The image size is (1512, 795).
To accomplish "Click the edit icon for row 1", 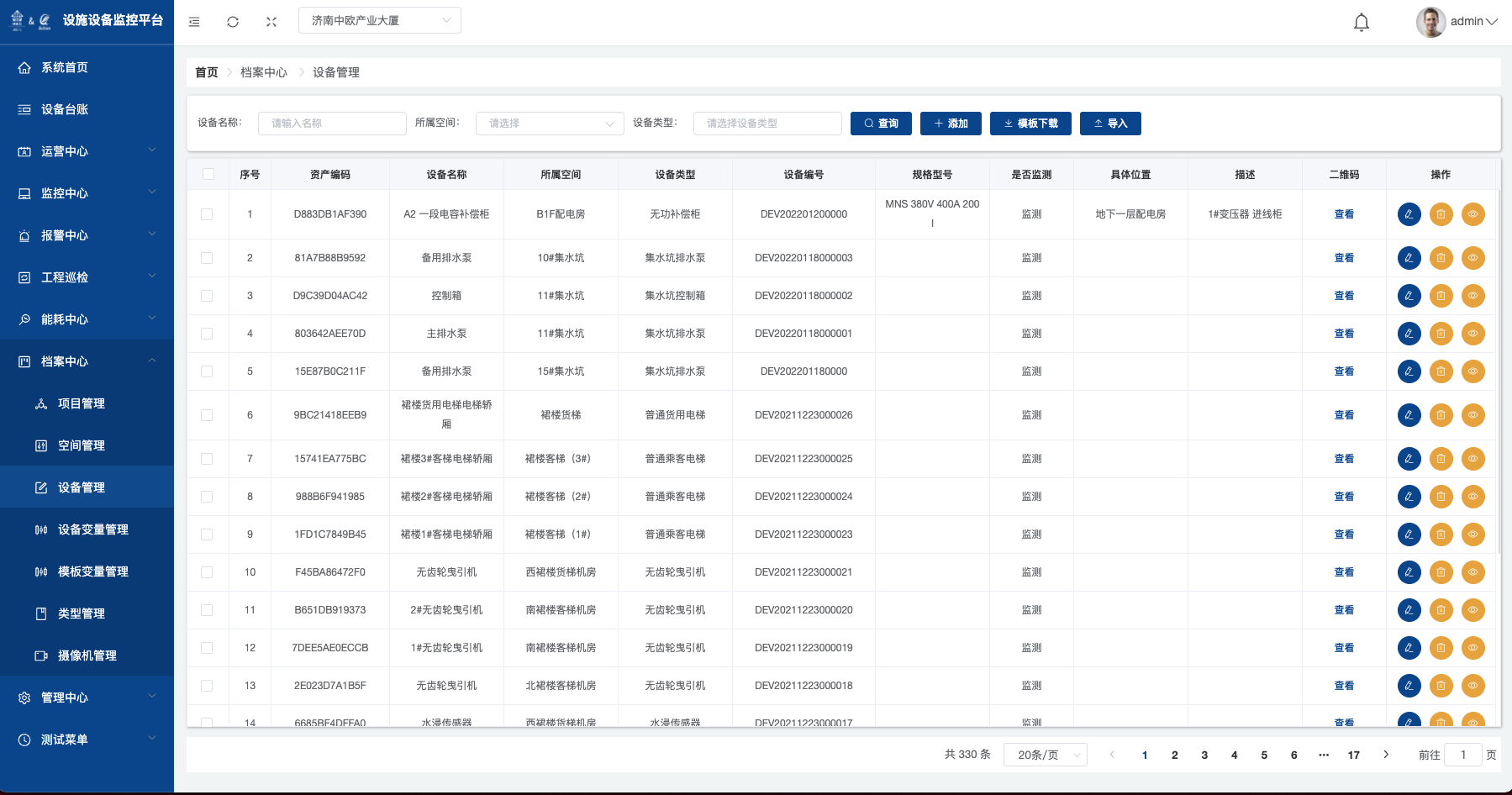I will click(1409, 214).
